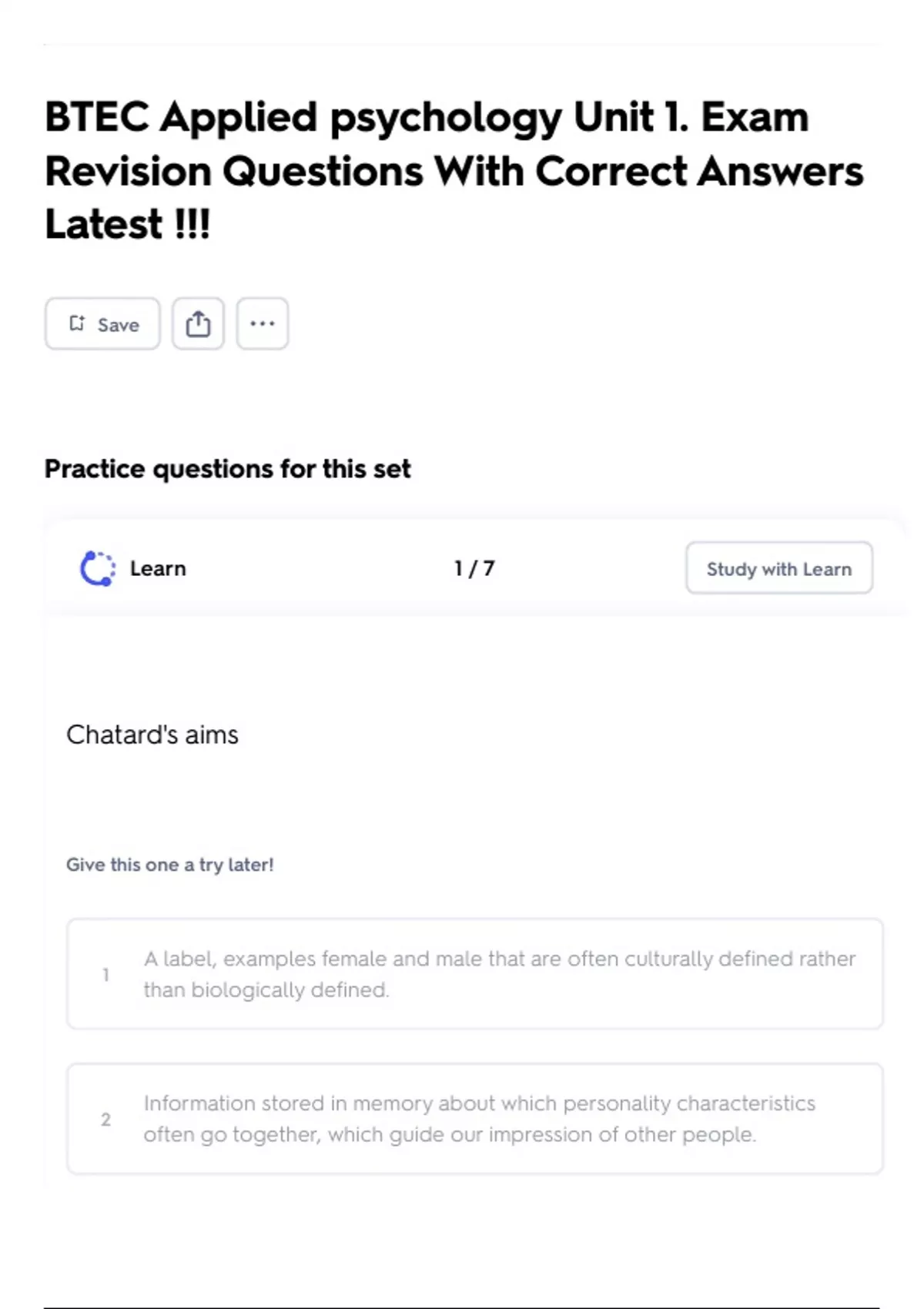Choose answer about culturally defined labels
Screen dimensions: 924x1309
499,959
